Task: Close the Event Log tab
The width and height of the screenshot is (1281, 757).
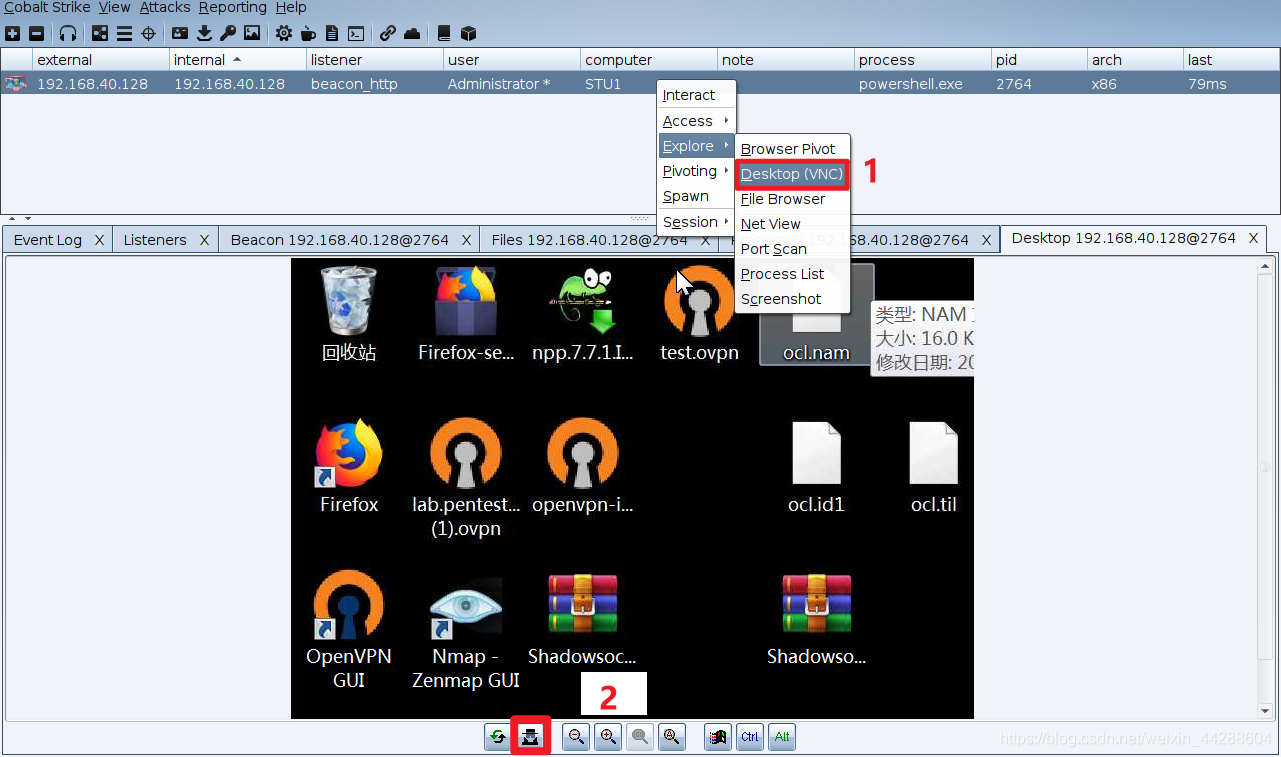Action: click(99, 240)
